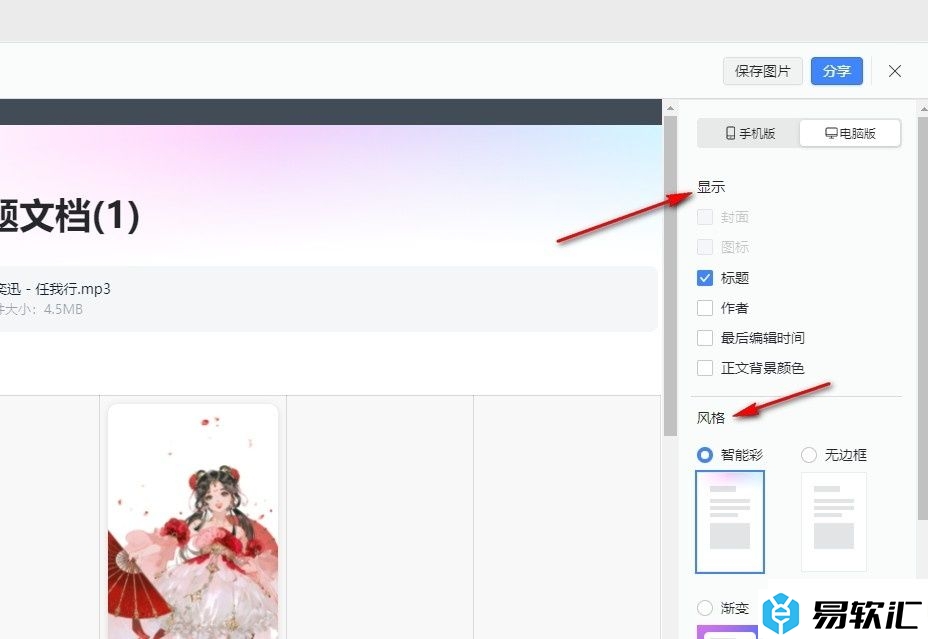This screenshot has width=928, height=639.
Task: Click the girl illustration image
Action: pyautogui.click(x=193, y=522)
